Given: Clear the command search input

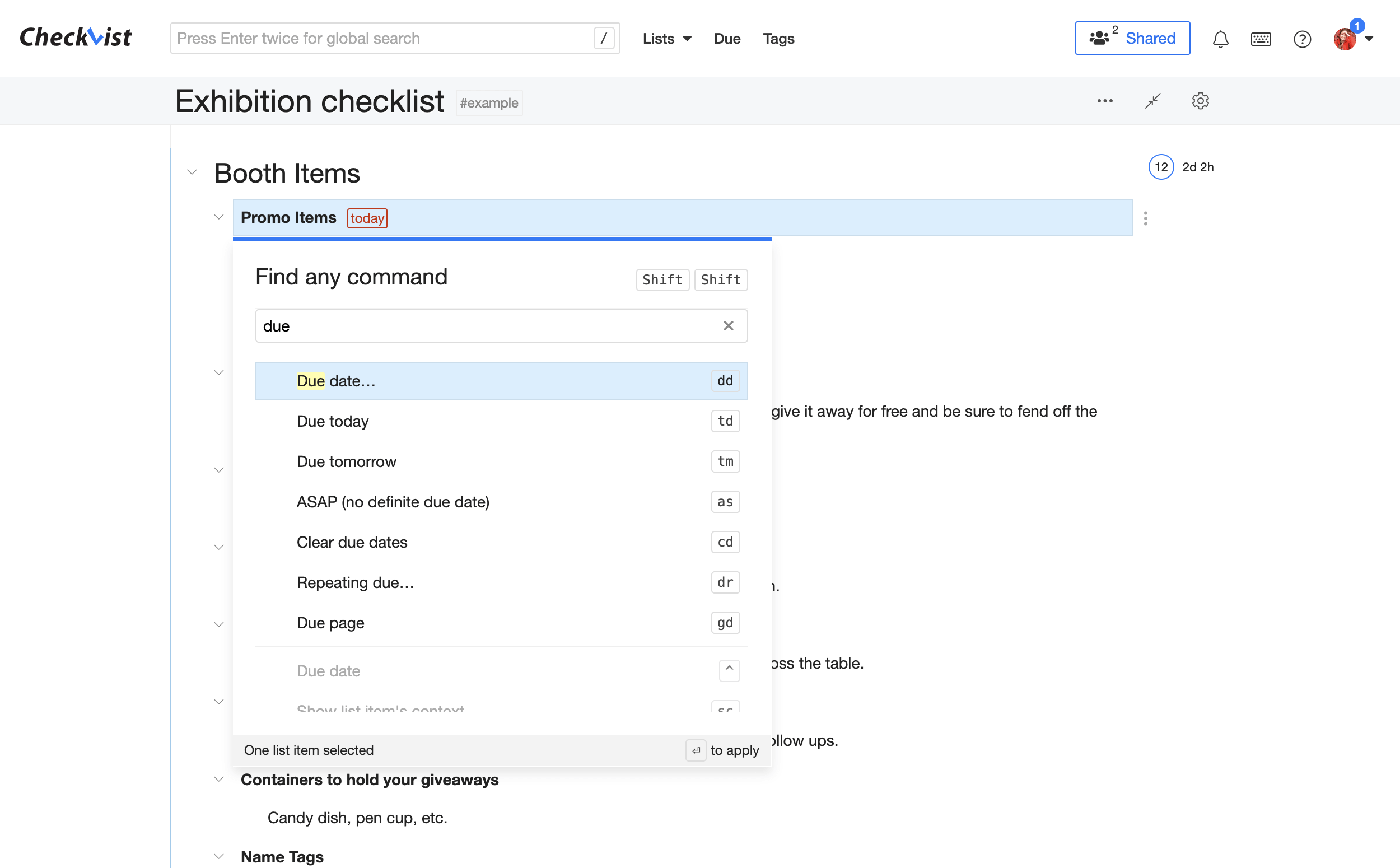Looking at the screenshot, I should coord(729,325).
